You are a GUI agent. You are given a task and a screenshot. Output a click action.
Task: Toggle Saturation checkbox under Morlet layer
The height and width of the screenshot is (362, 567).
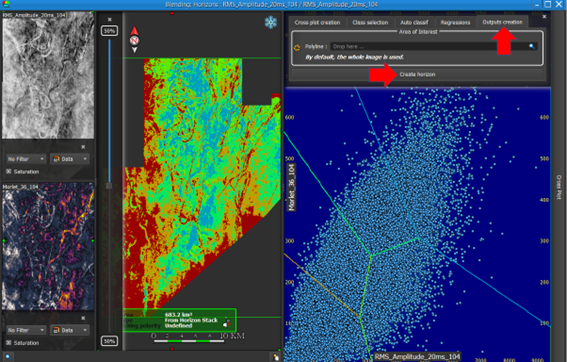pyautogui.click(x=9, y=342)
